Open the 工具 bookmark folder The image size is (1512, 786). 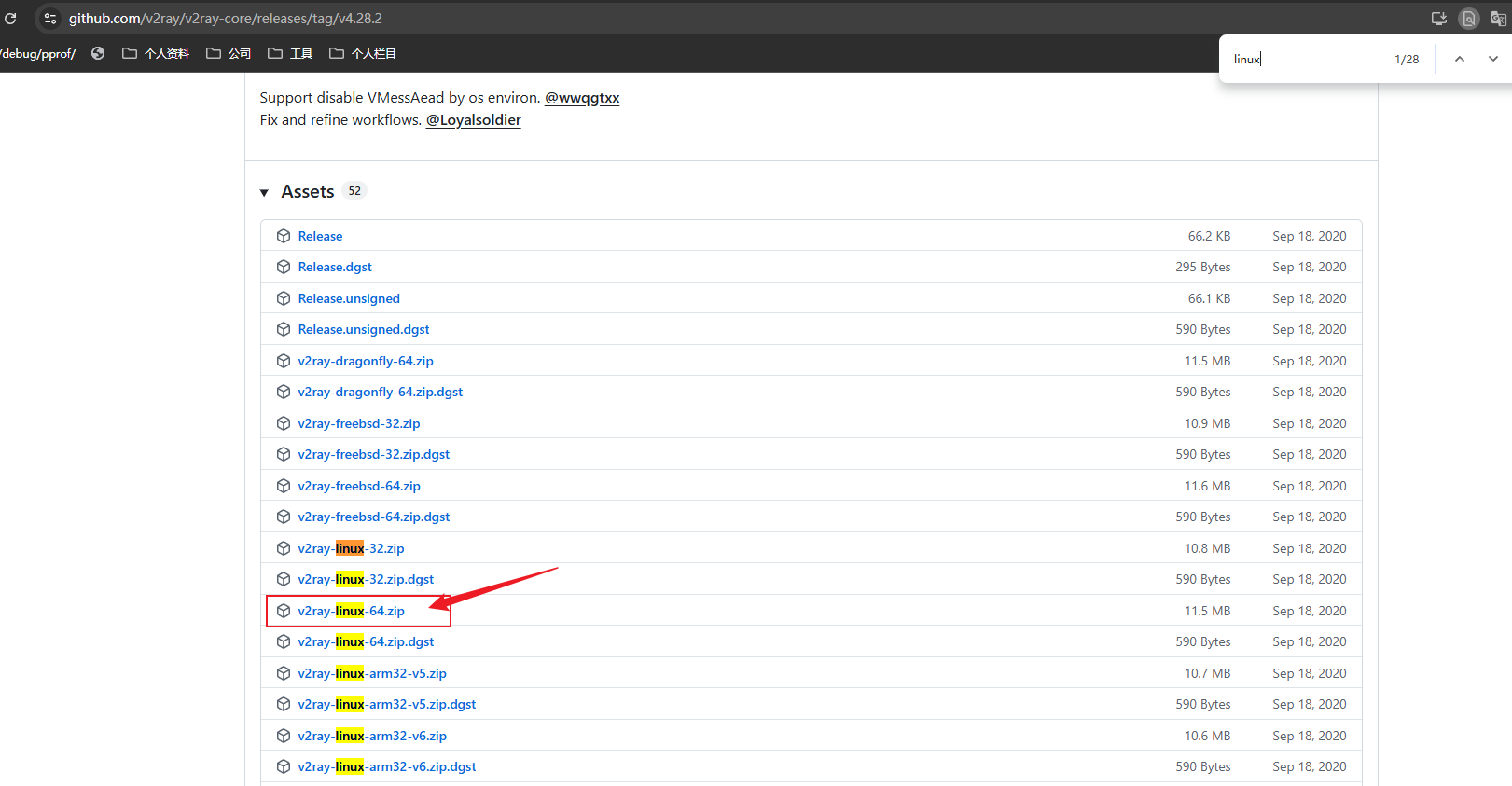click(x=290, y=53)
